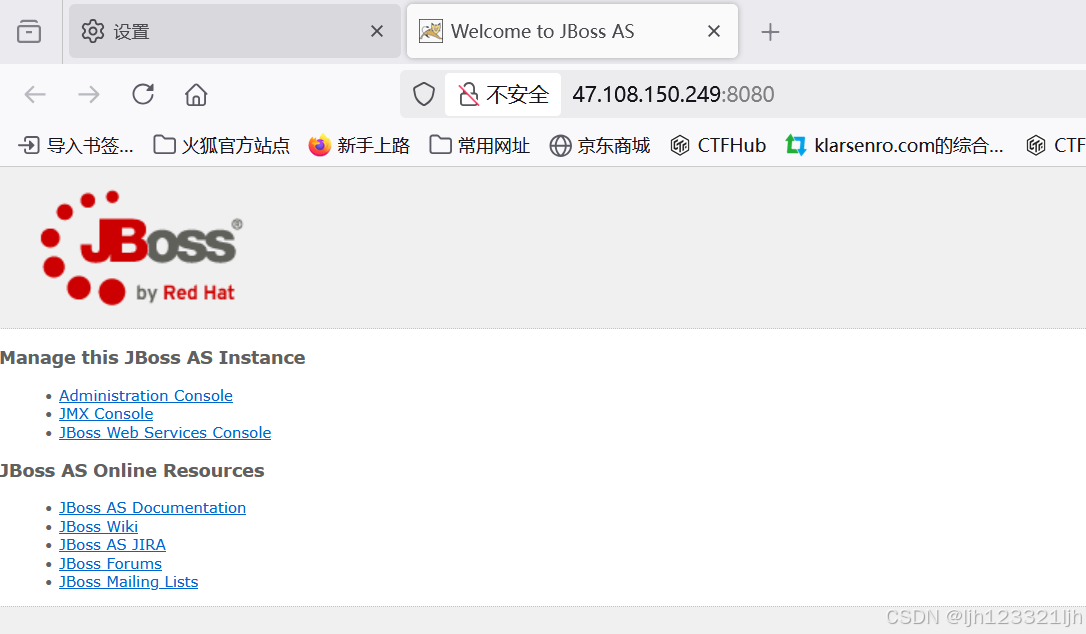Open a new tab with the plus button

pos(770,32)
